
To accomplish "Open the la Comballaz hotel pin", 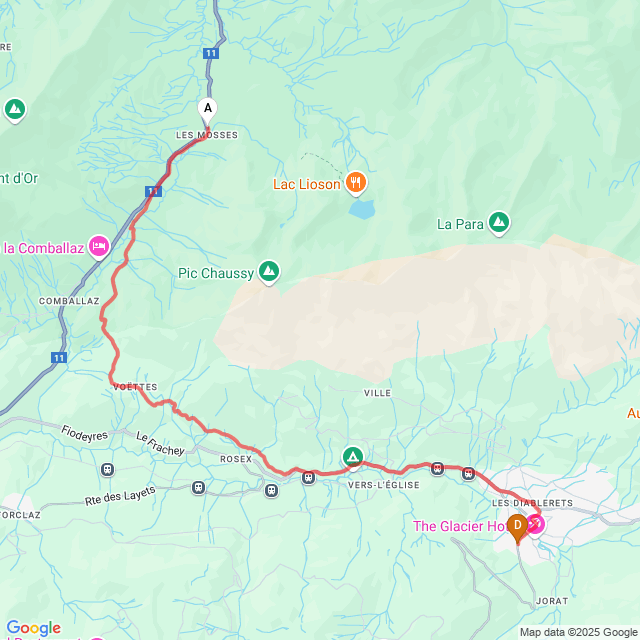I will pos(99,247).
